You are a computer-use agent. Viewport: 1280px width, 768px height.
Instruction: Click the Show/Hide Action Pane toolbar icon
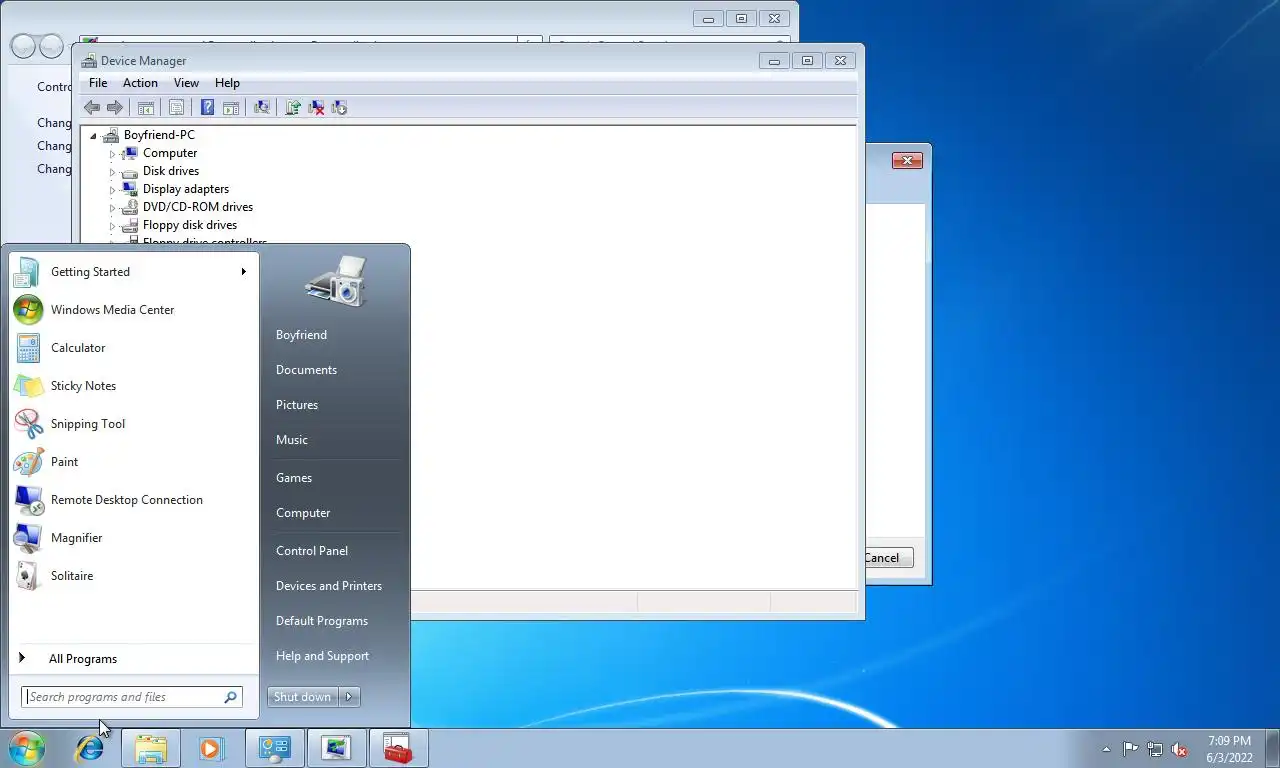(x=230, y=107)
